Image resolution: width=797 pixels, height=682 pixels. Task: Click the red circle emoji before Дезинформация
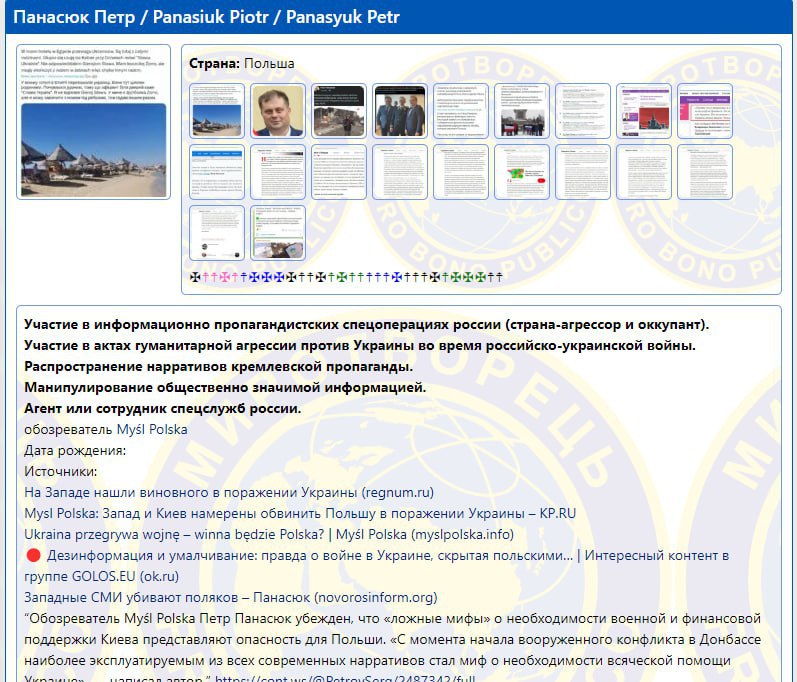coord(33,555)
